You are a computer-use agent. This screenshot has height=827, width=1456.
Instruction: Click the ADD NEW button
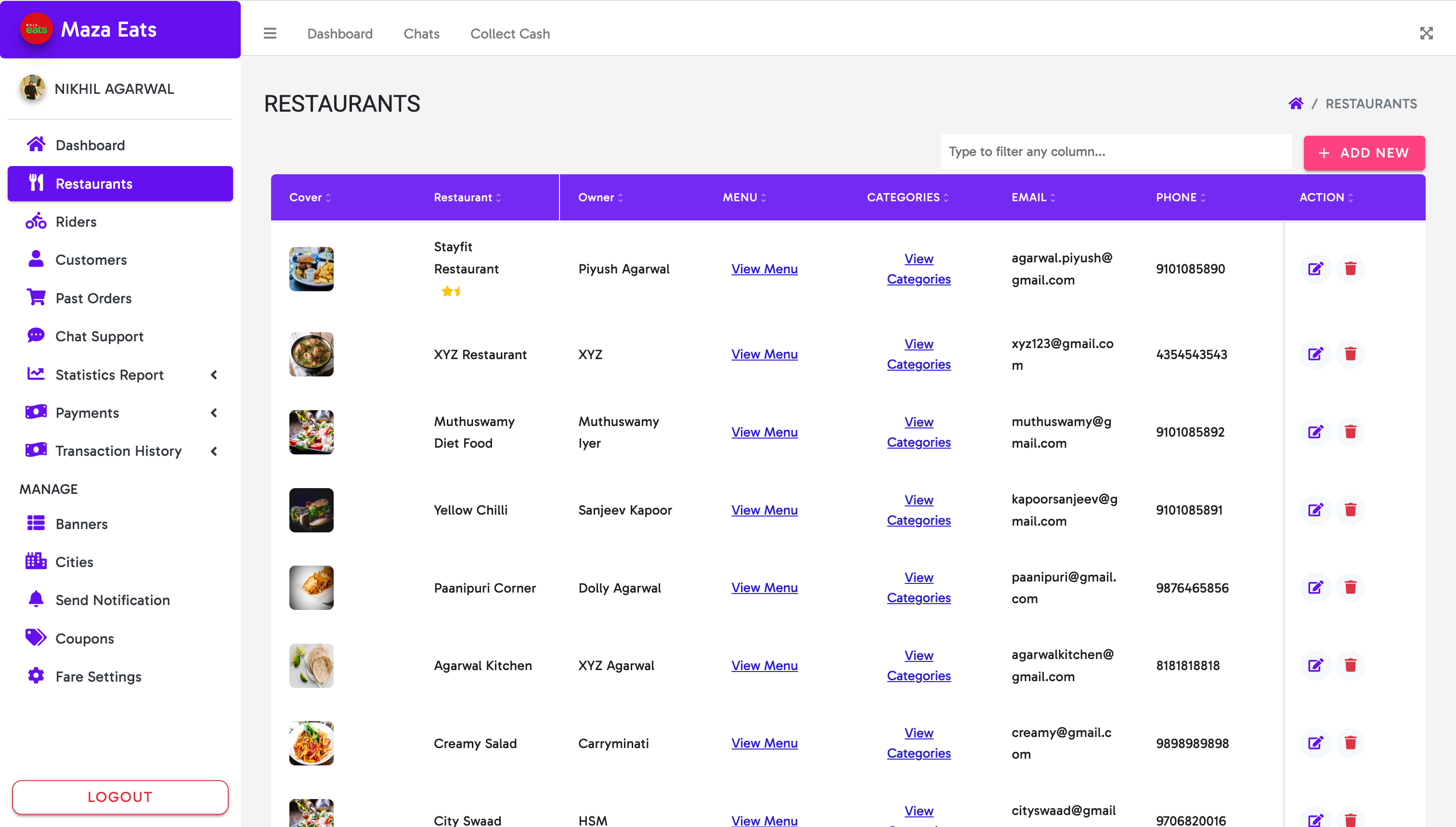[1364, 153]
